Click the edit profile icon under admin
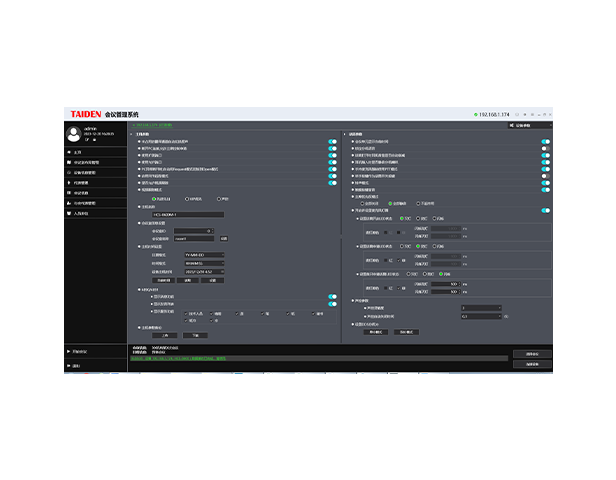This screenshot has height=480, width=616. pos(87,139)
